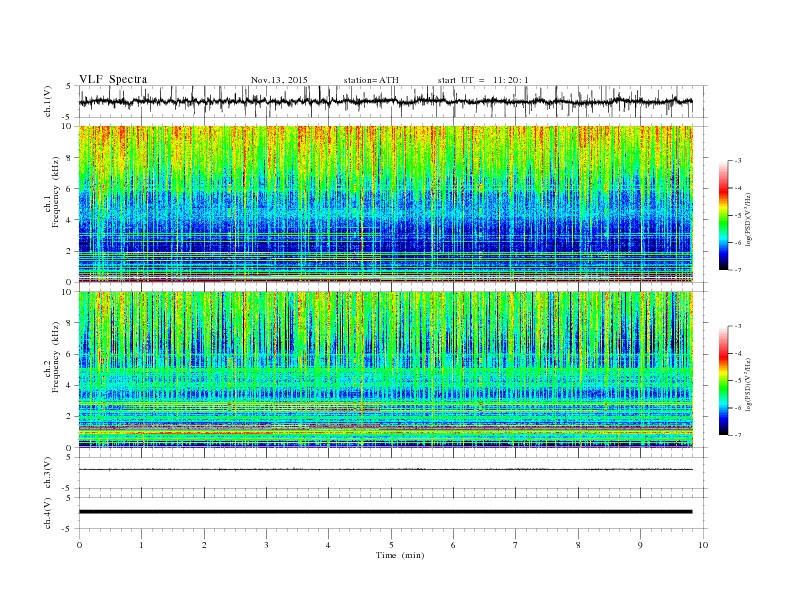This screenshot has width=792, height=612.
Task: Click the "-7" label on ch.2 colorbar
Action: tap(737, 435)
